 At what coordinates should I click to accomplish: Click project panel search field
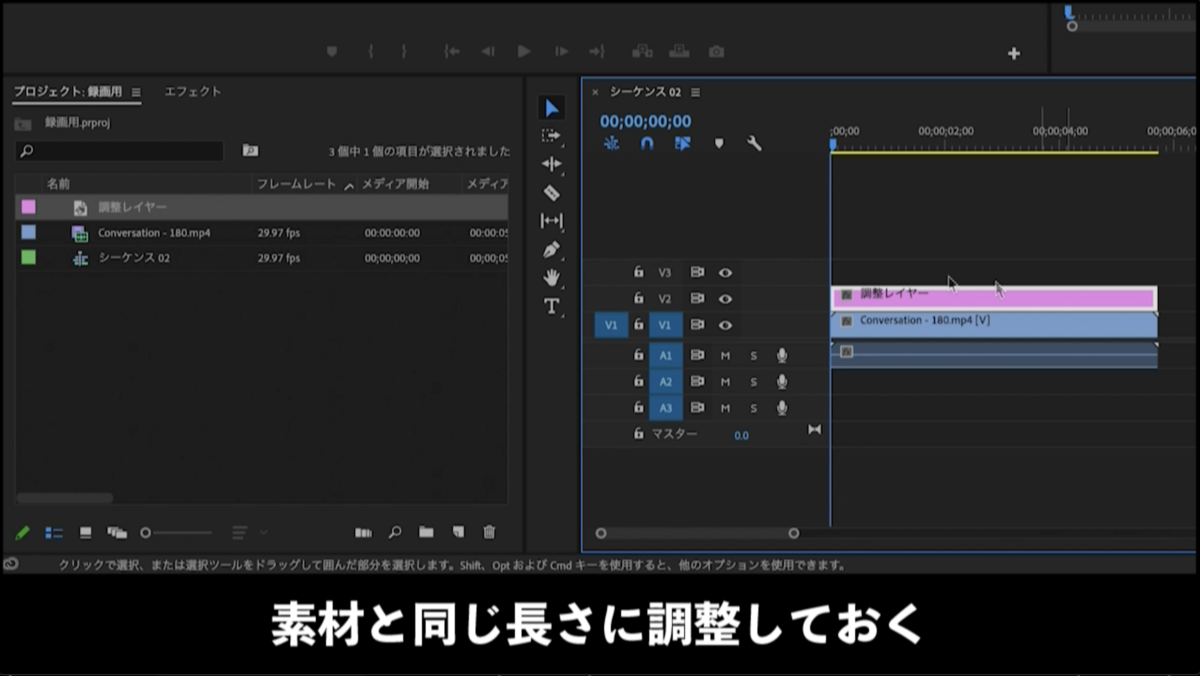[x=119, y=151]
